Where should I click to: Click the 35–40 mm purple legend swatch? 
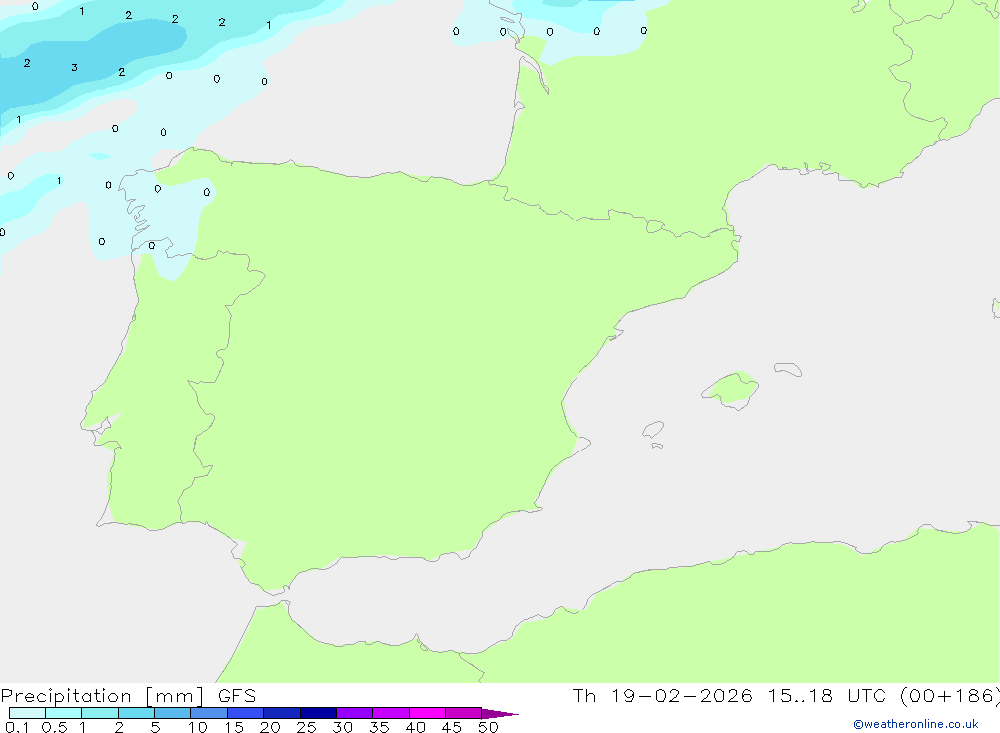390,713
